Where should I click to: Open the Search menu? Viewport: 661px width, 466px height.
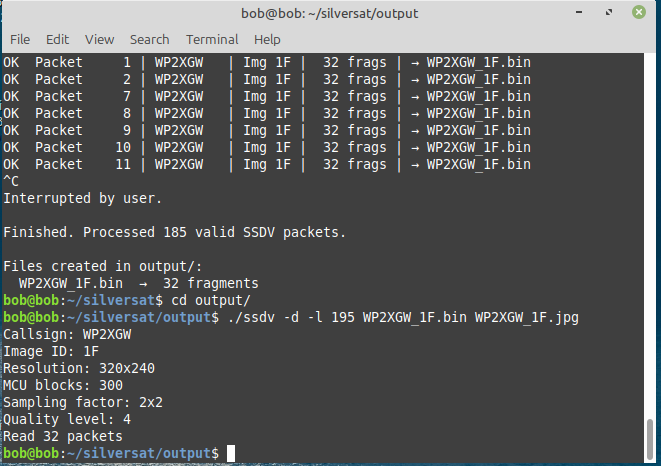[x=149, y=39]
